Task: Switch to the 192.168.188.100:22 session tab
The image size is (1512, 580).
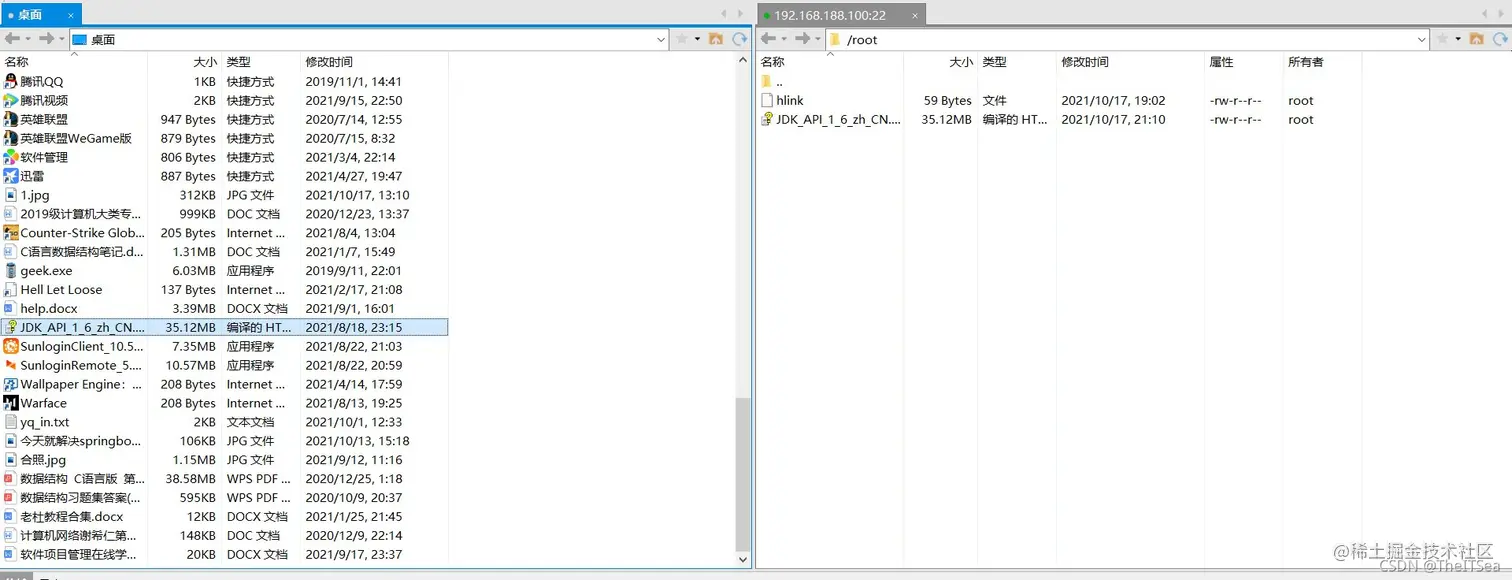Action: click(x=841, y=15)
